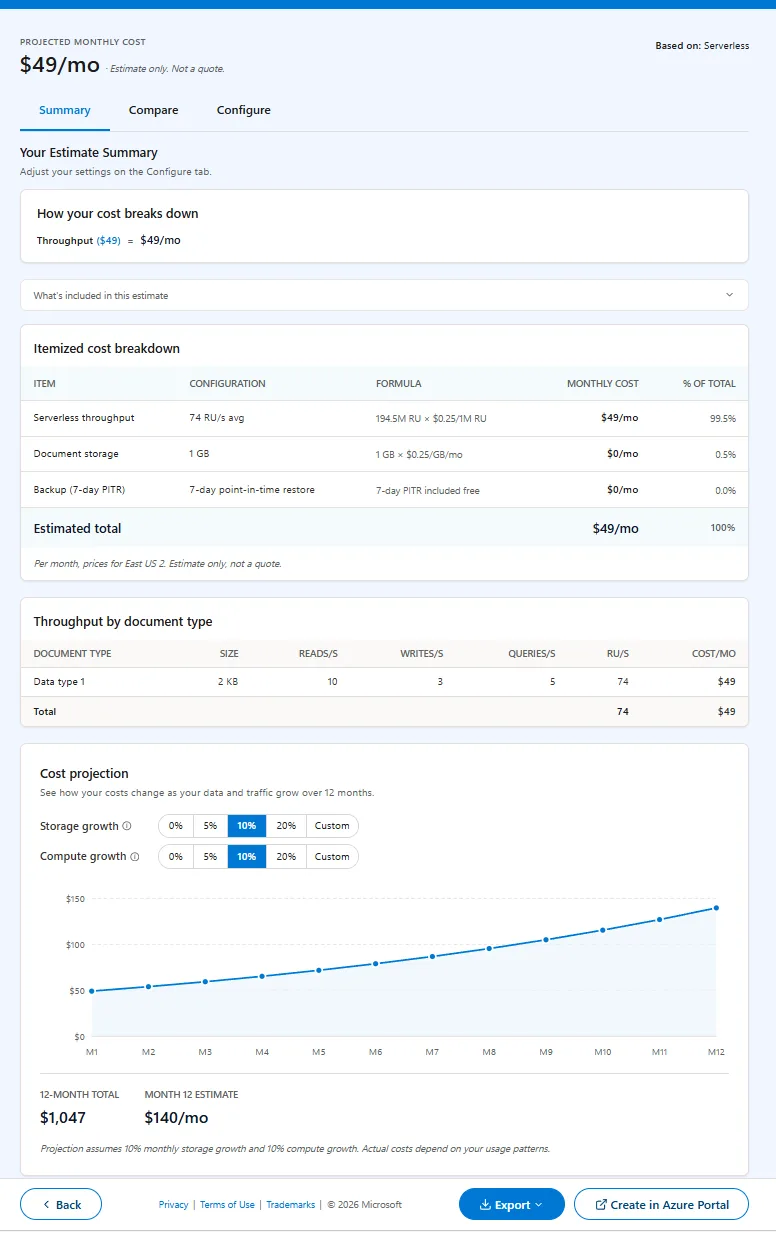Click the $1,047 12-month total
This screenshot has width=776, height=1233.
tap(63, 1117)
